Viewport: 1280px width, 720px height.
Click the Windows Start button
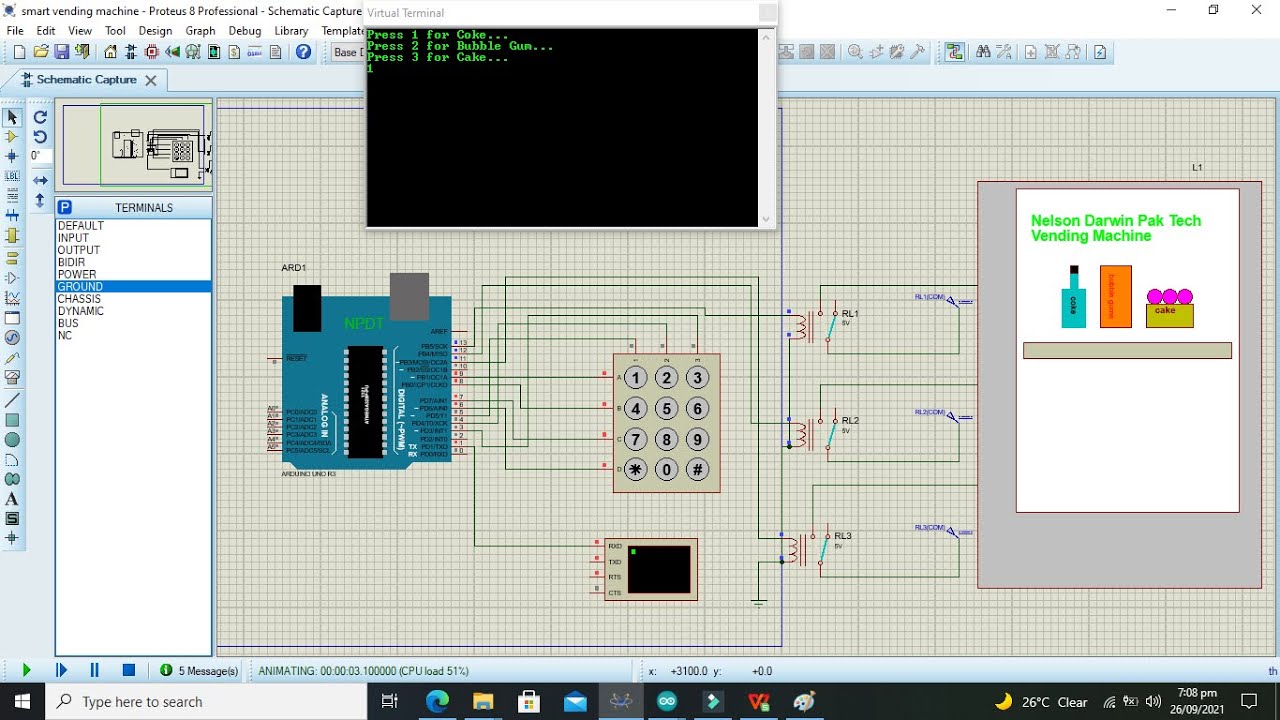coord(22,701)
